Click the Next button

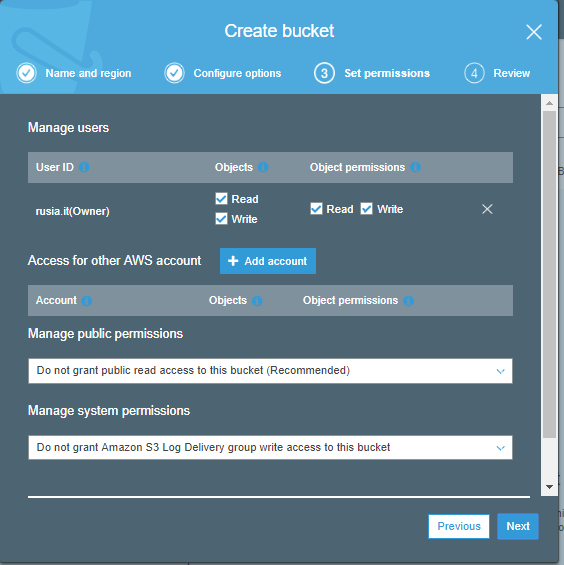click(x=518, y=526)
